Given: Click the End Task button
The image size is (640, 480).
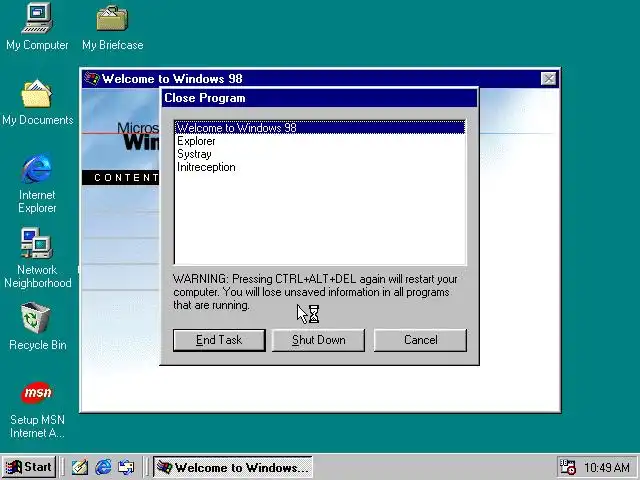Looking at the screenshot, I should (219, 340).
